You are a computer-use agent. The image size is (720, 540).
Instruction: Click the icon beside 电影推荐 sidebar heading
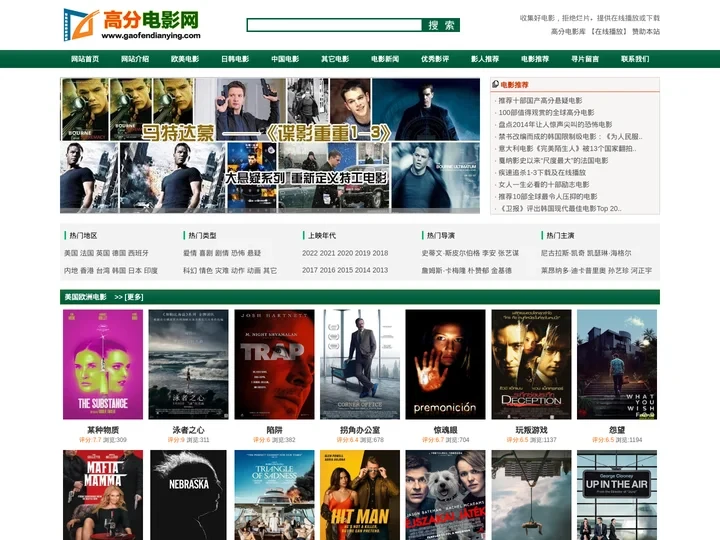pos(495,84)
